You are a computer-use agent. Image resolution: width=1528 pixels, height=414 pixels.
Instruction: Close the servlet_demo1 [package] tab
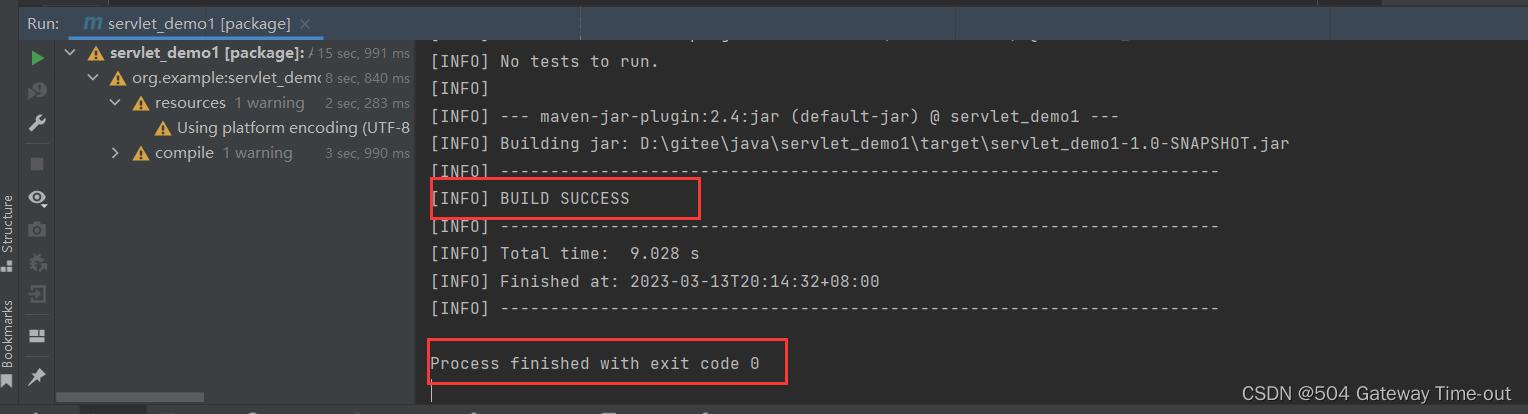point(305,23)
